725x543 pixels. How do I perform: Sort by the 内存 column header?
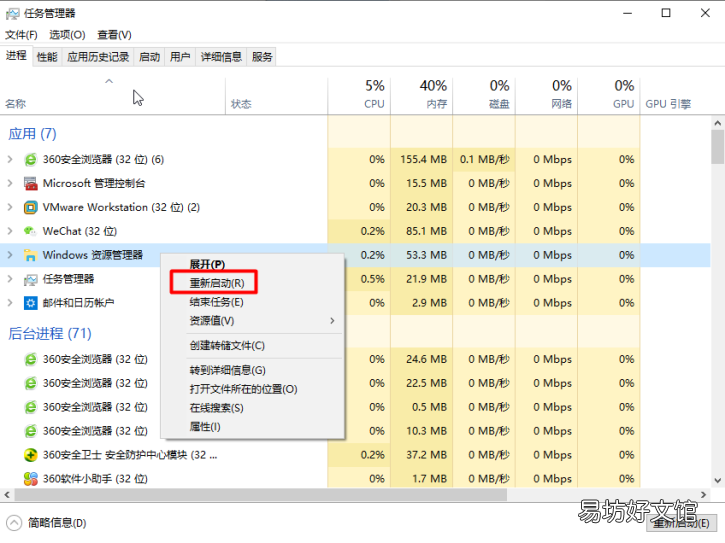[422, 96]
